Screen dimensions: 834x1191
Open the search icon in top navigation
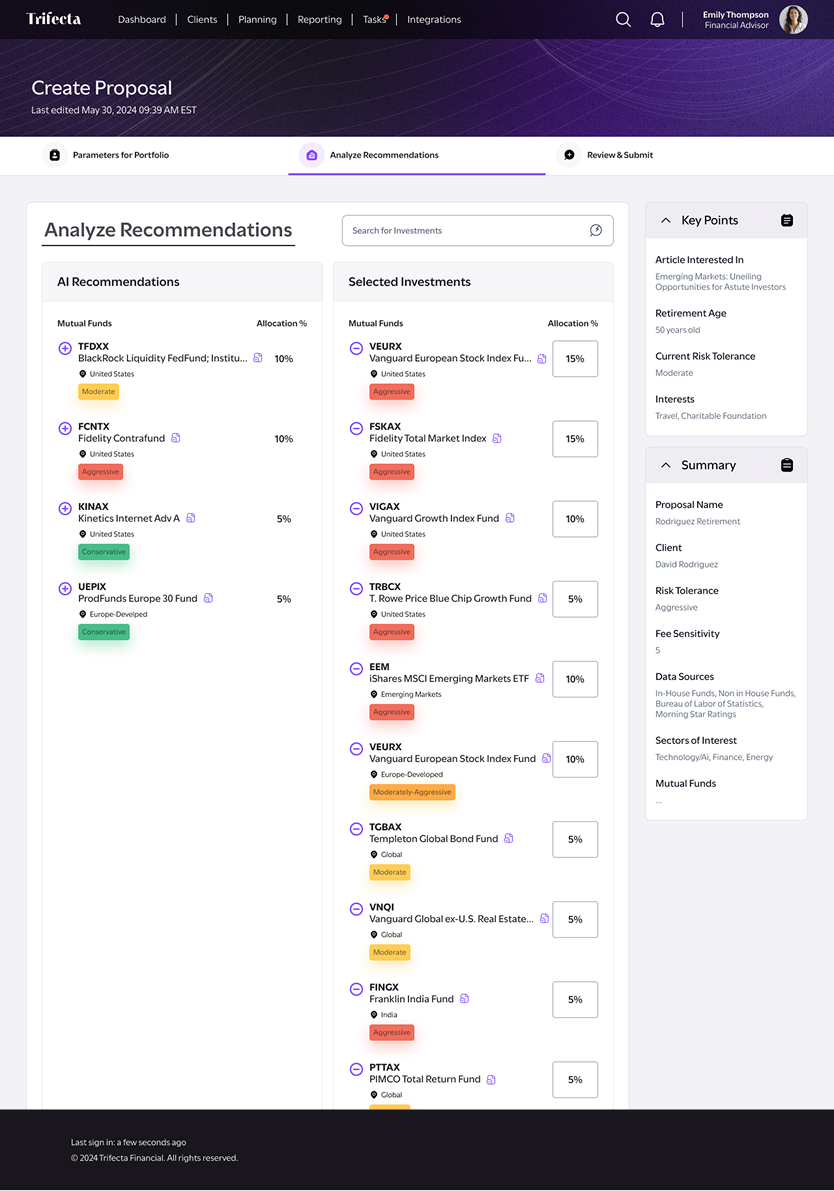623,20
